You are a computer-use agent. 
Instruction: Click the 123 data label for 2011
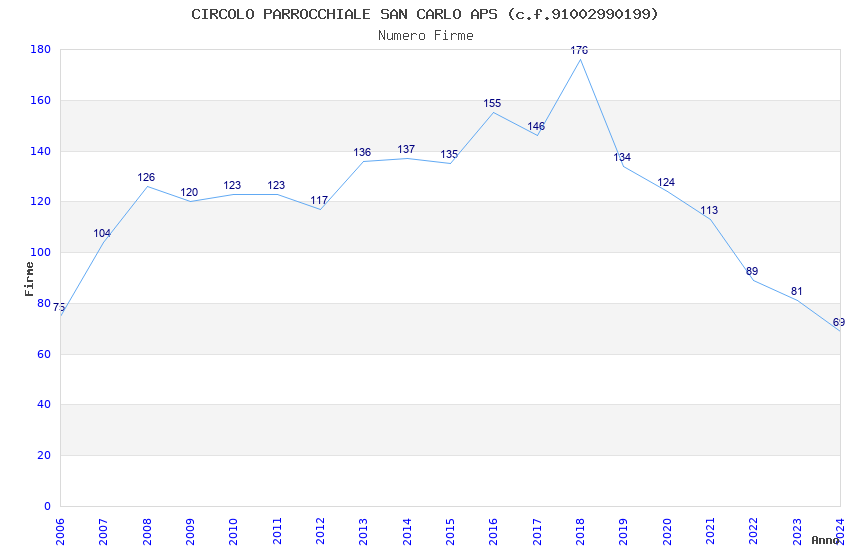(x=276, y=185)
